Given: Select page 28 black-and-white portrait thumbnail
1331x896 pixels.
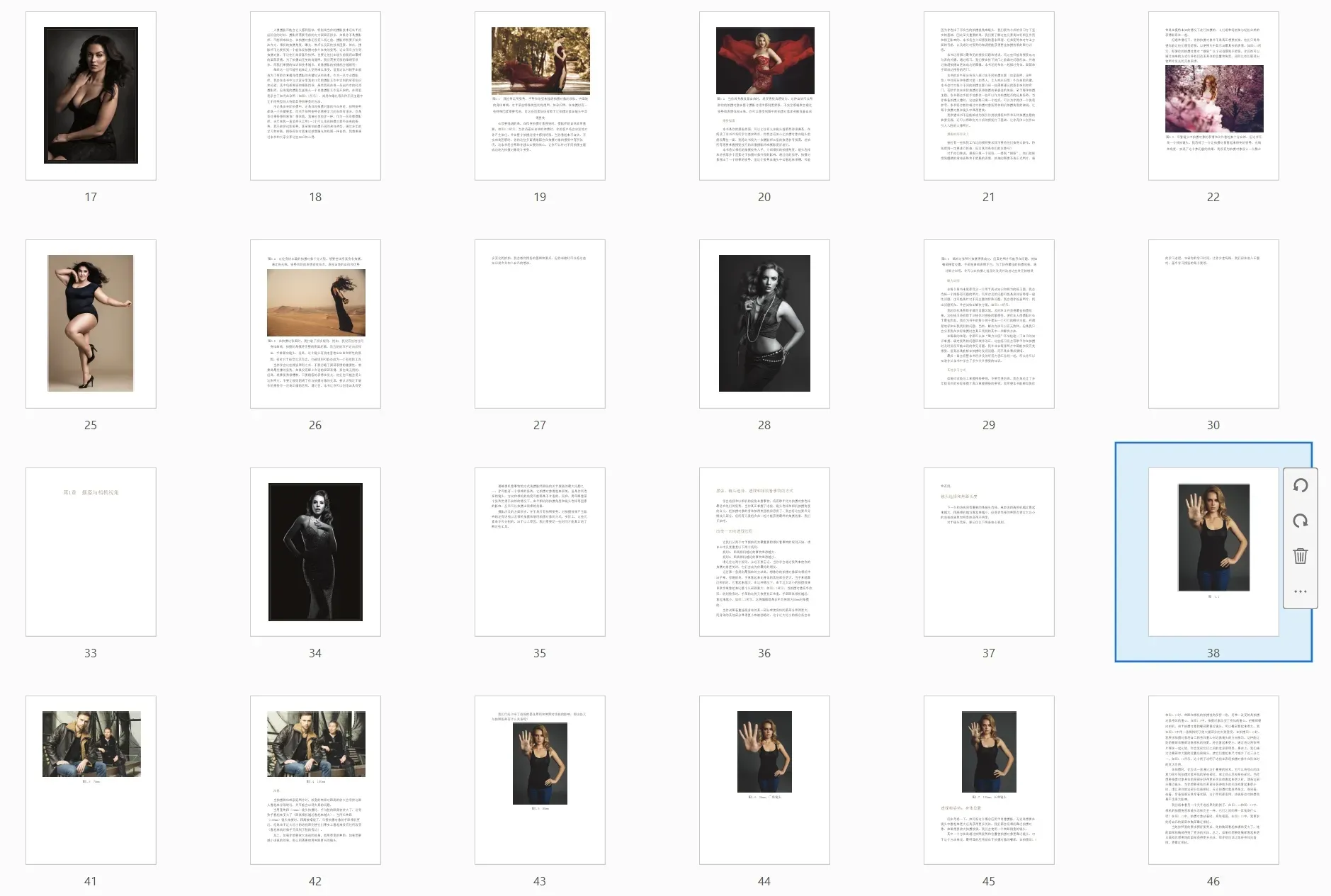Looking at the screenshot, I should click(x=764, y=324).
